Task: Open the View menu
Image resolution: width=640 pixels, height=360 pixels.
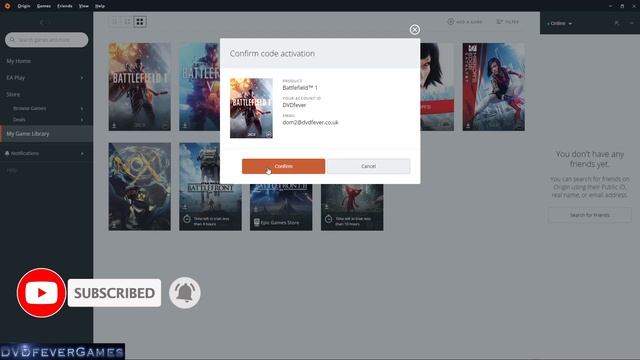Action: point(84,6)
